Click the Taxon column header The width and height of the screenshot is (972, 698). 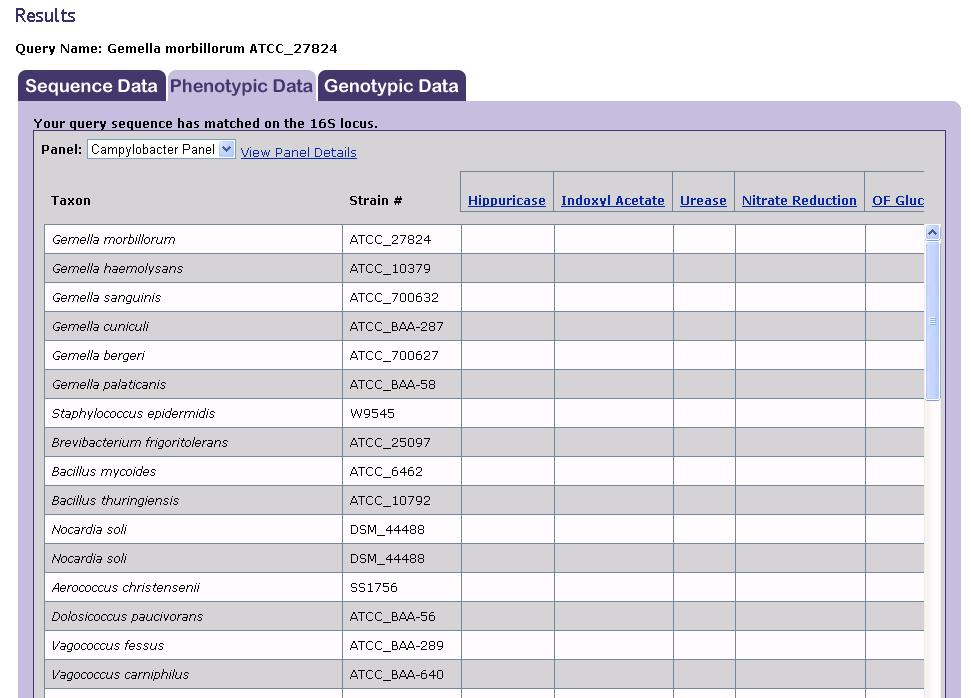[x=71, y=200]
